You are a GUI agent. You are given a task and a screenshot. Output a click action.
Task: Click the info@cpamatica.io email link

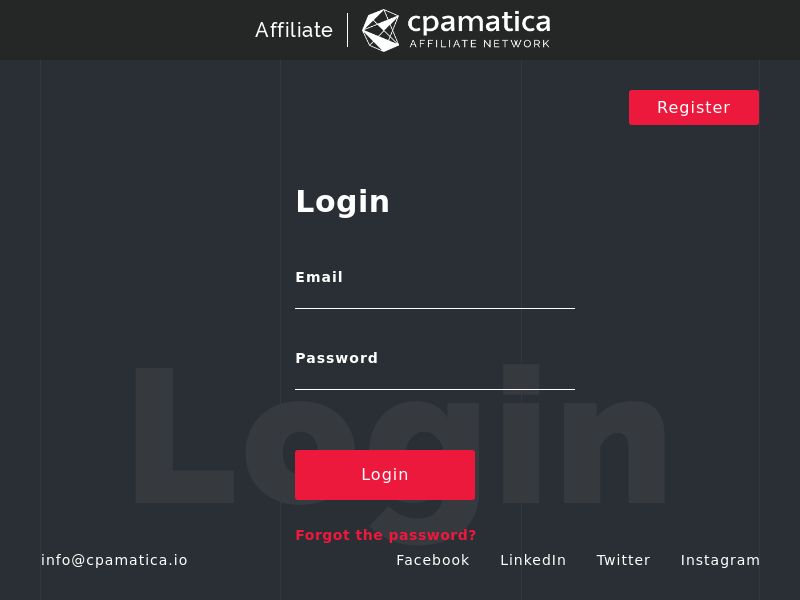click(x=114, y=560)
